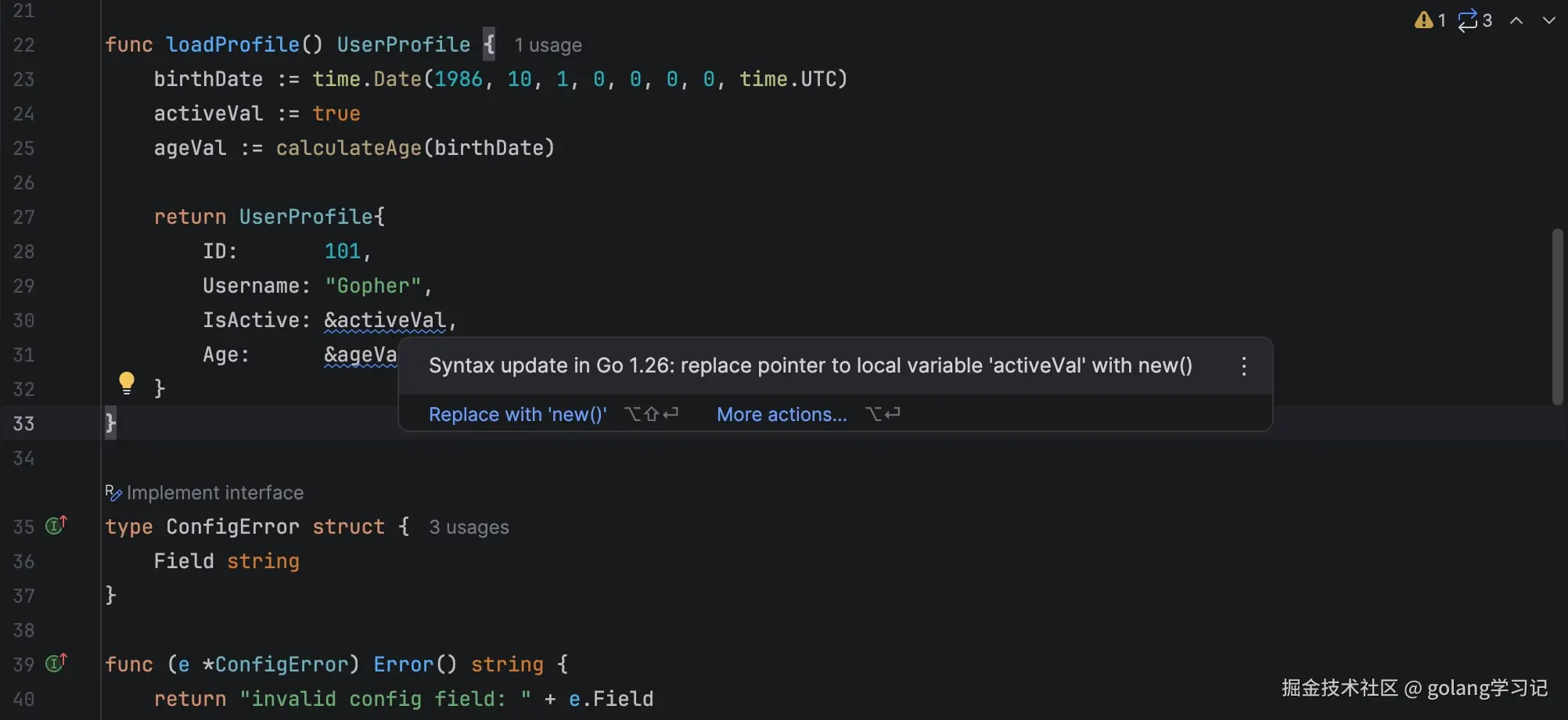
Task: Go to next highlighted problem arrow
Action: click(x=1549, y=20)
